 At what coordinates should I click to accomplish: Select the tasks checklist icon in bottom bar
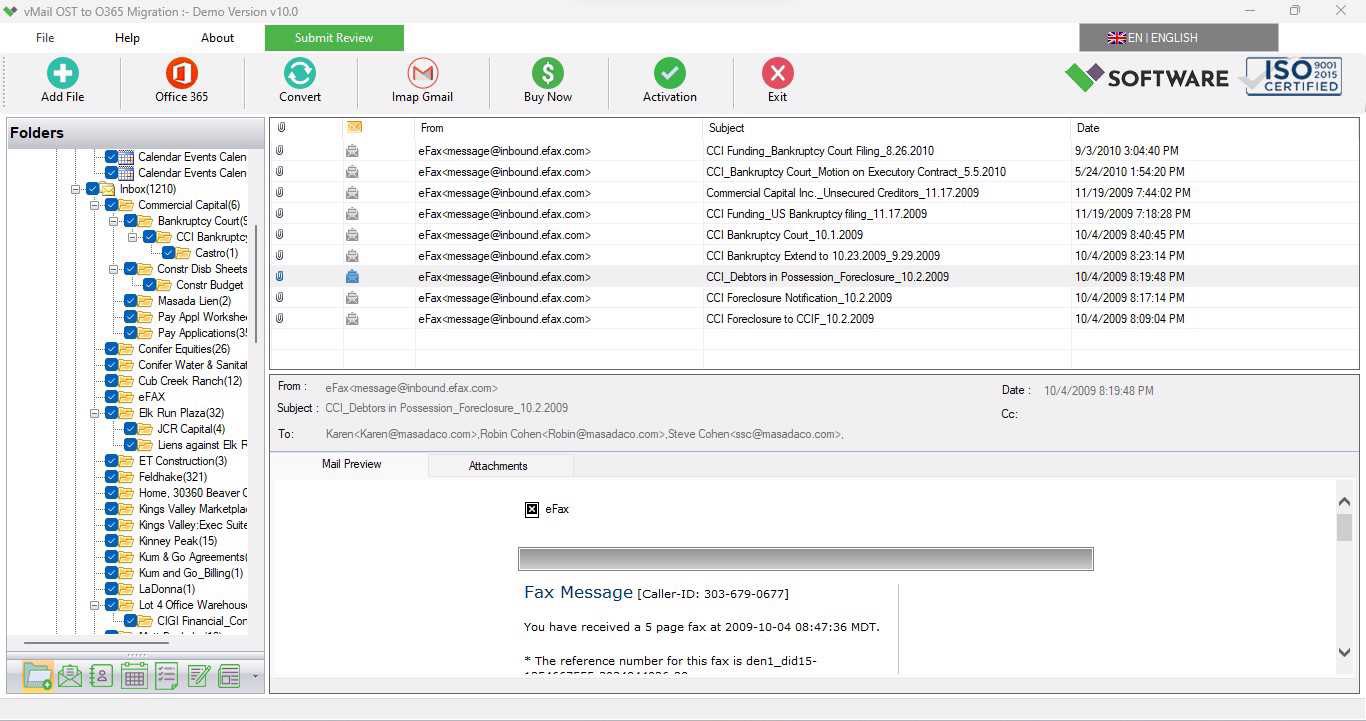click(166, 676)
